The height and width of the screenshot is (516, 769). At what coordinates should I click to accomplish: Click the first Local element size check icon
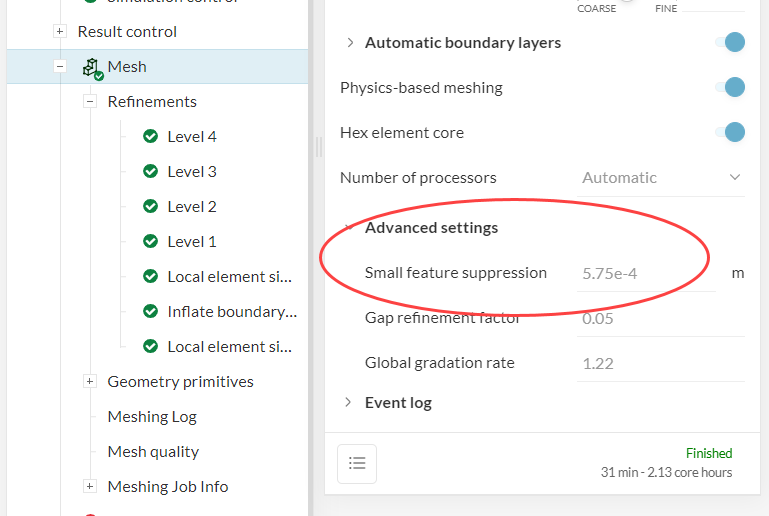pos(151,277)
